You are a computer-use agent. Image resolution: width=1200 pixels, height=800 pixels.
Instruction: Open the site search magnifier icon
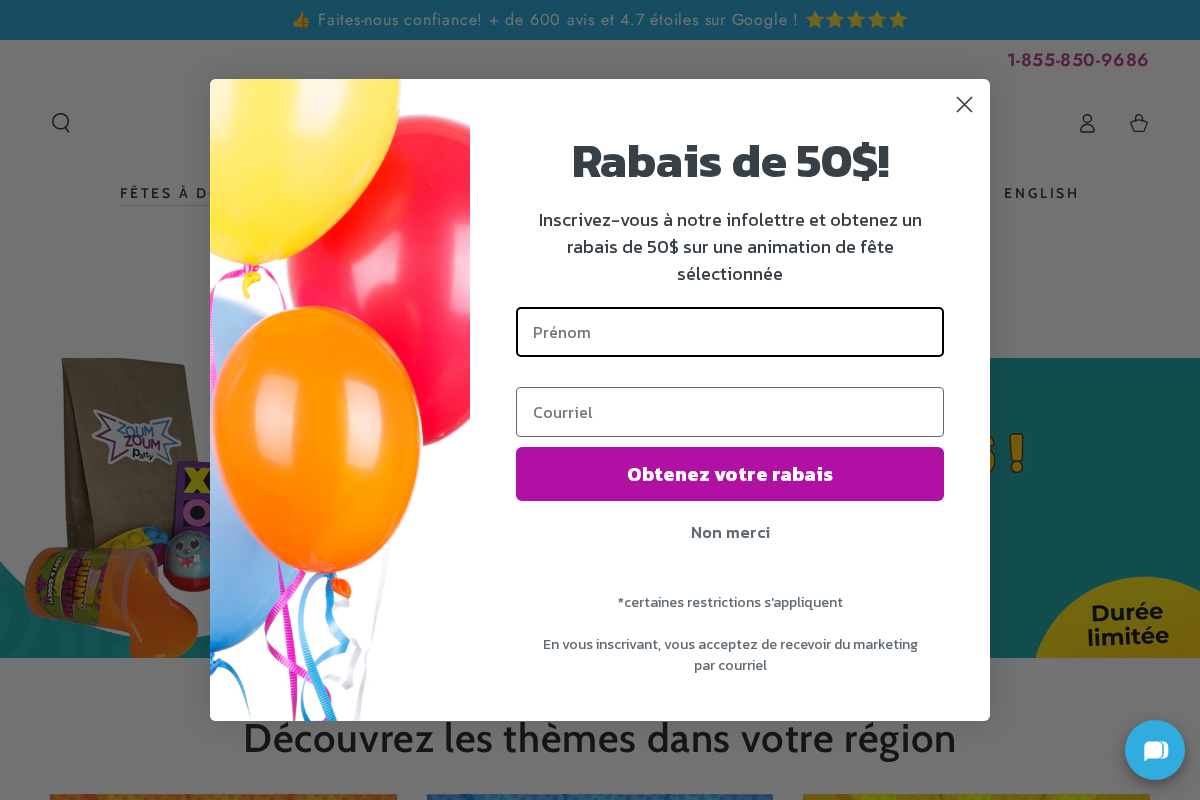tap(61, 122)
